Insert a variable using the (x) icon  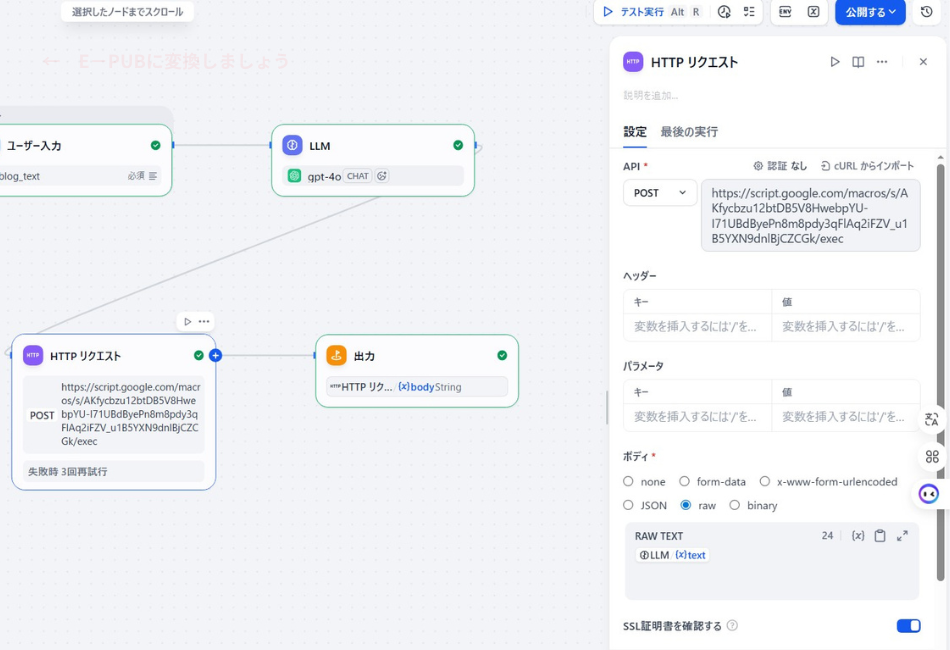tap(857, 536)
